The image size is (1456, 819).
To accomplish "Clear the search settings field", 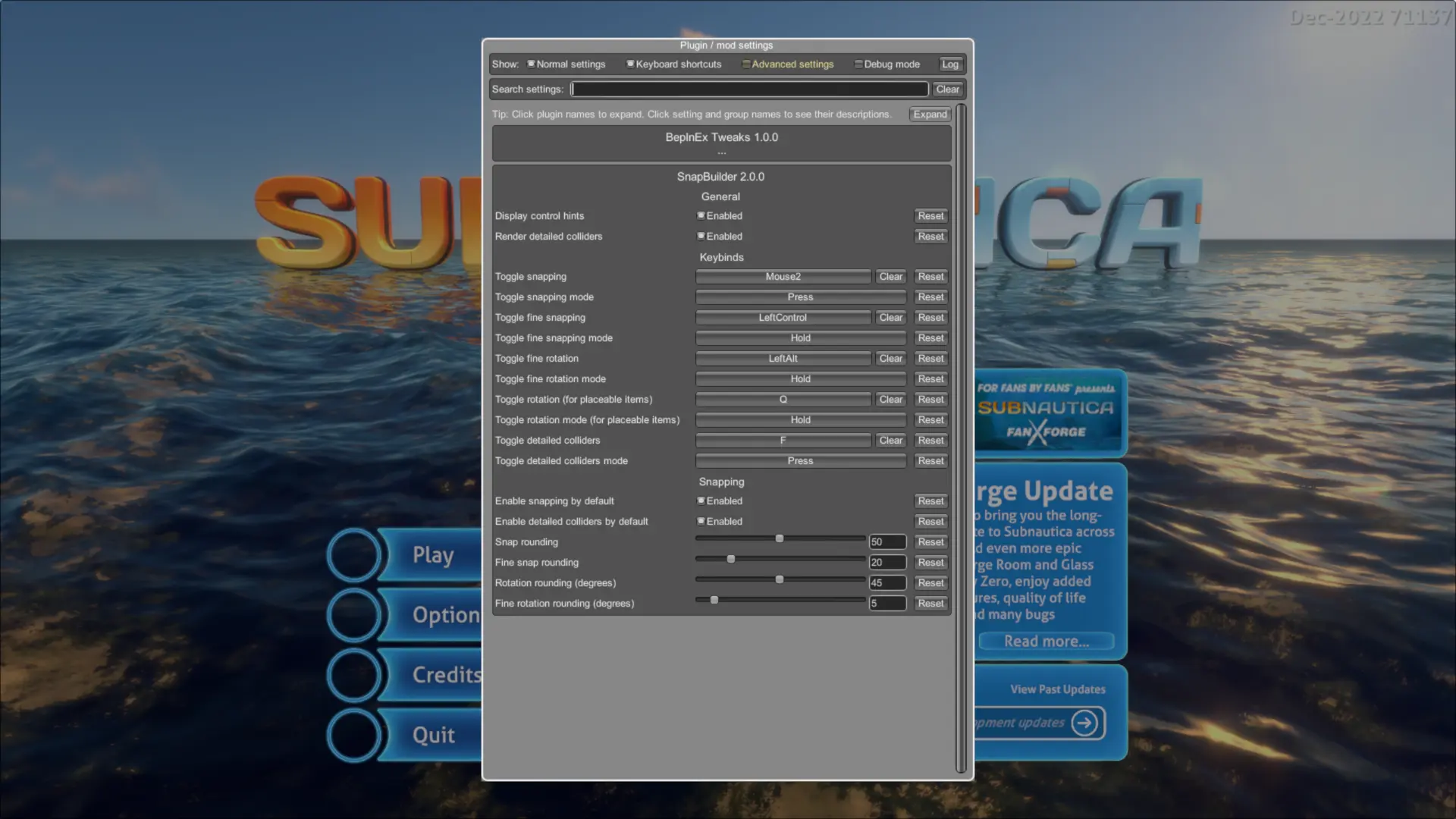I will (947, 89).
